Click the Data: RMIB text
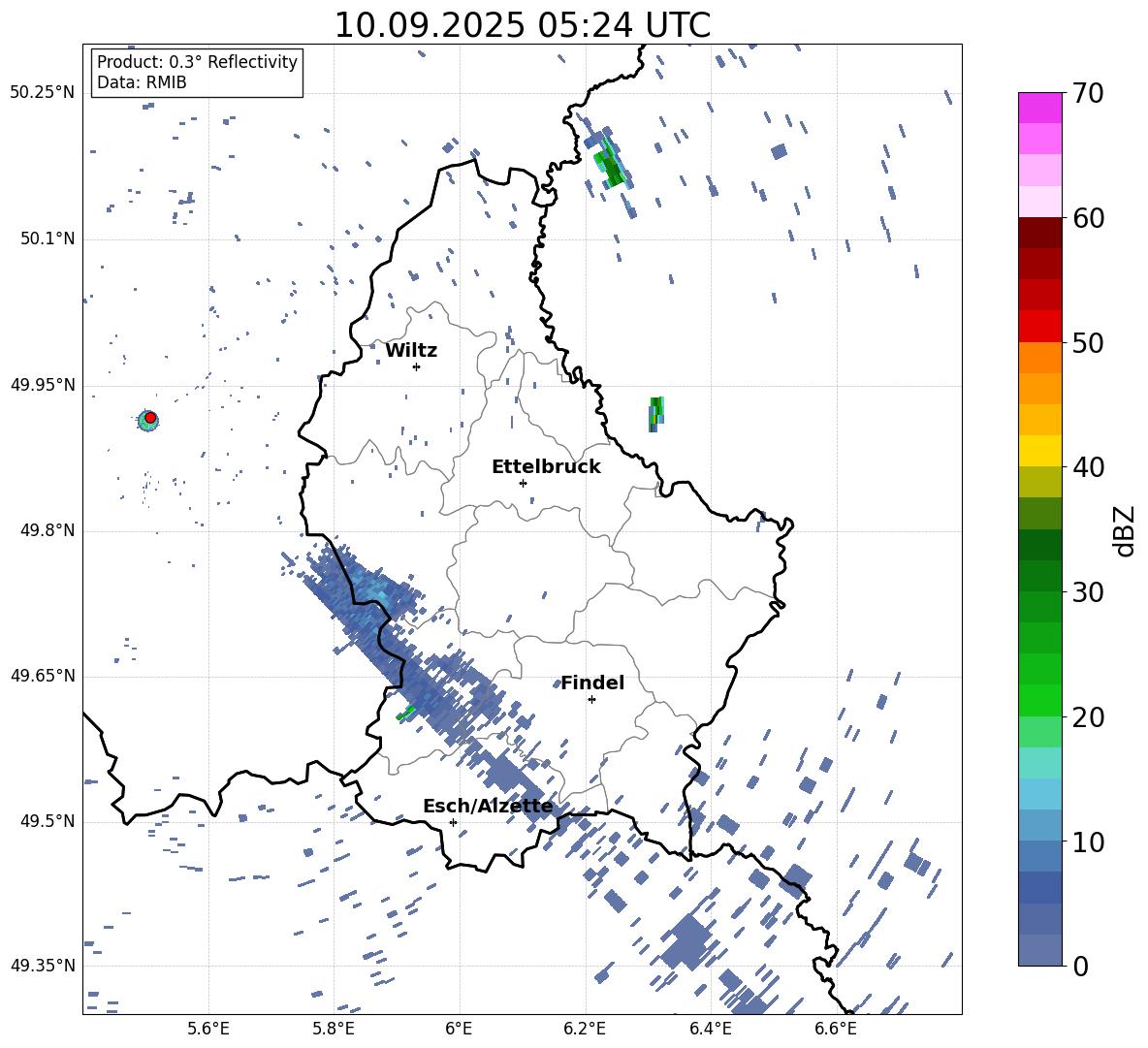 pyautogui.click(x=142, y=82)
